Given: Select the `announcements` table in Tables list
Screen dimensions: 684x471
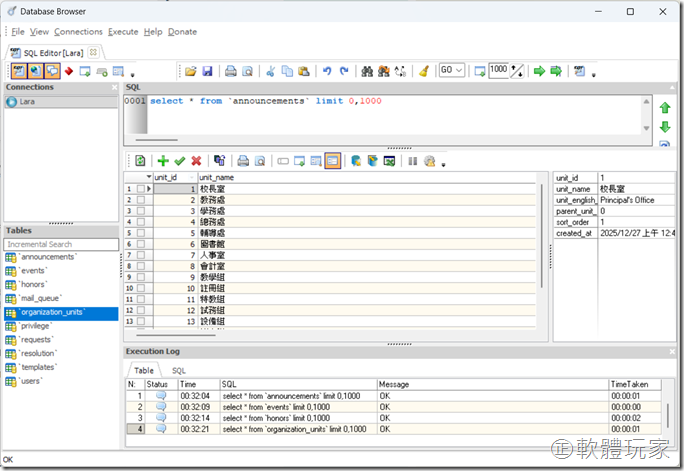Looking at the screenshot, I should point(48,257).
